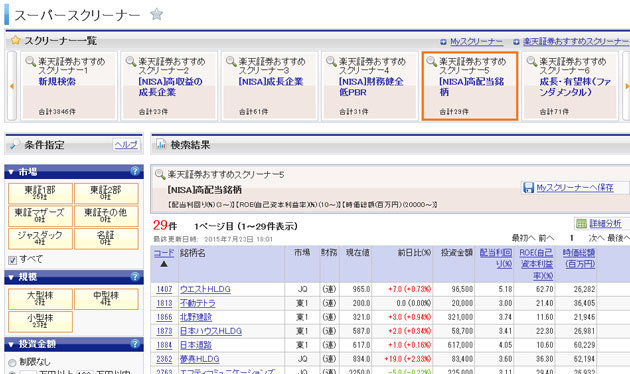
Task: Click magnifier icon on スクリーナー6 card
Action: [532, 61]
